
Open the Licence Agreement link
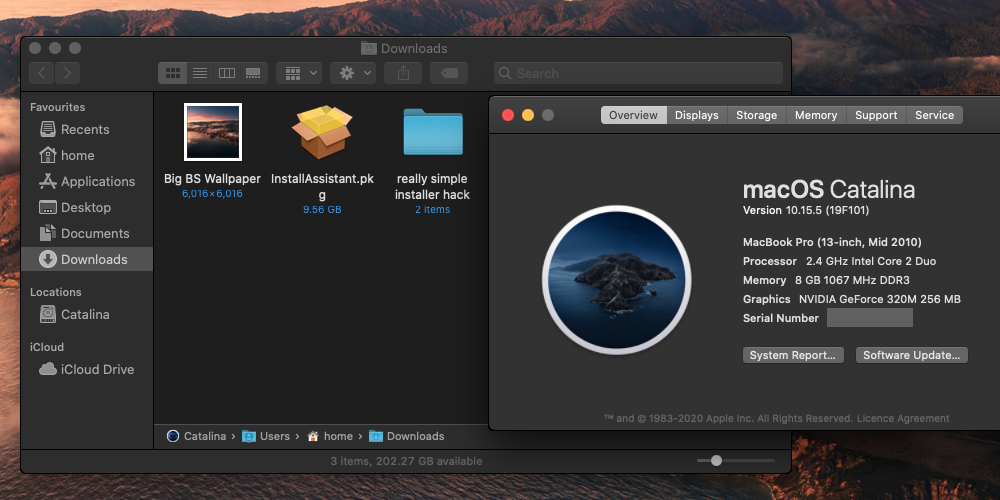coord(903,418)
